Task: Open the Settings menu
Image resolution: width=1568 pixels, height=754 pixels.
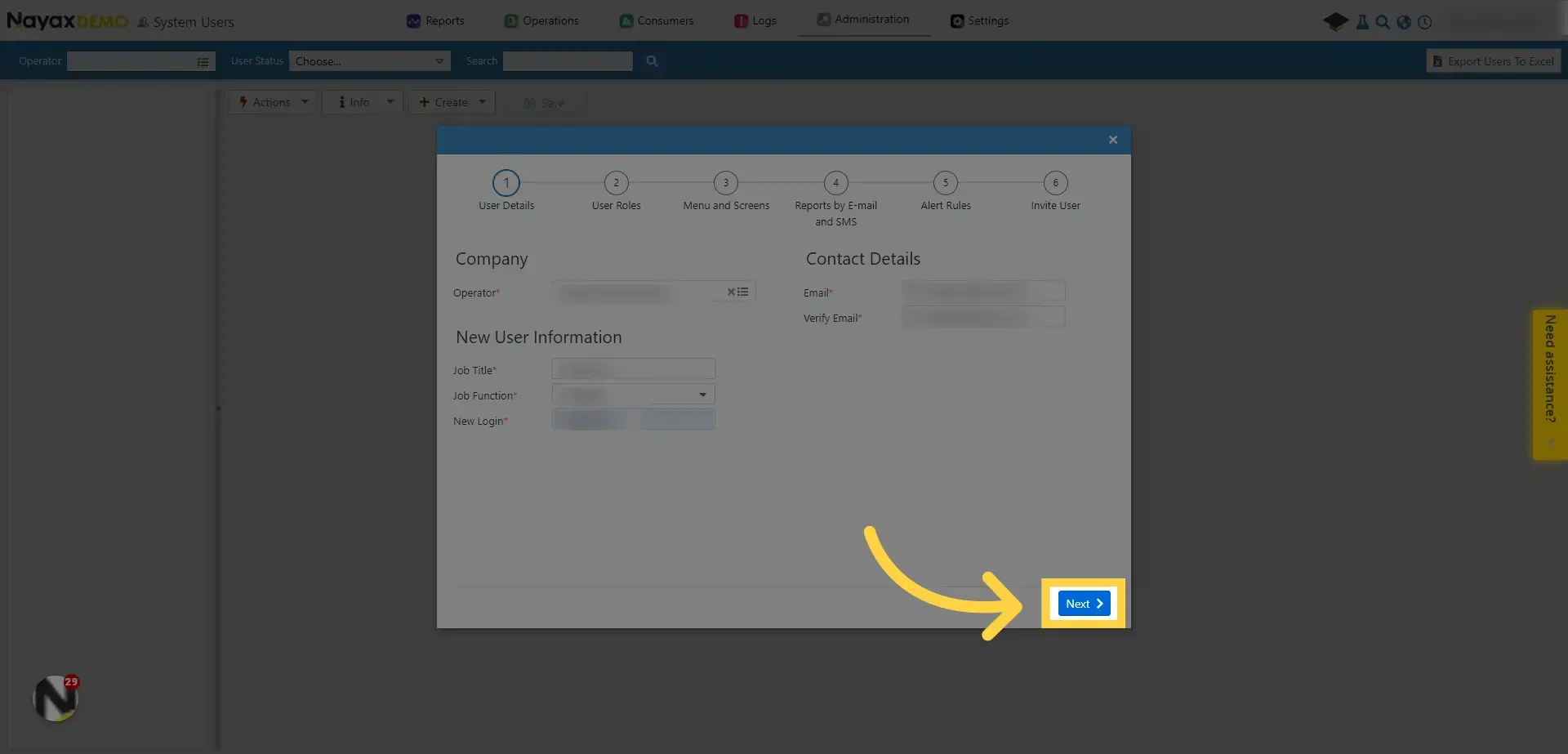Action: tap(979, 20)
